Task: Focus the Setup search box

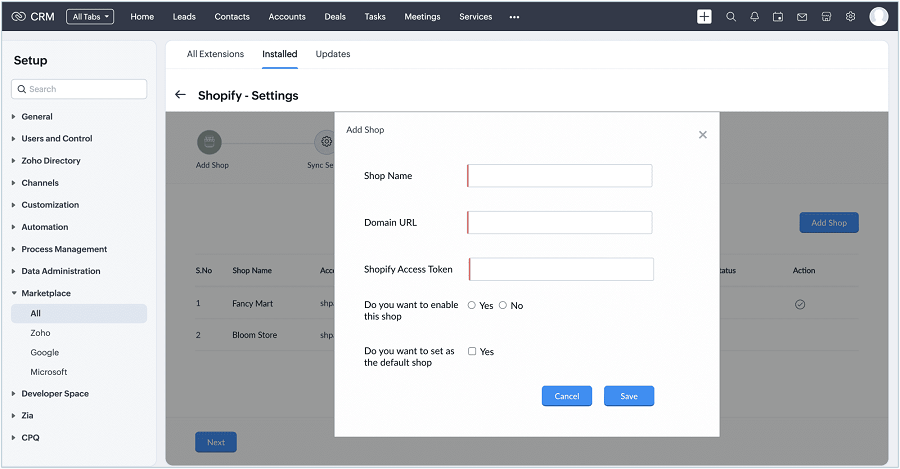Action: (79, 89)
